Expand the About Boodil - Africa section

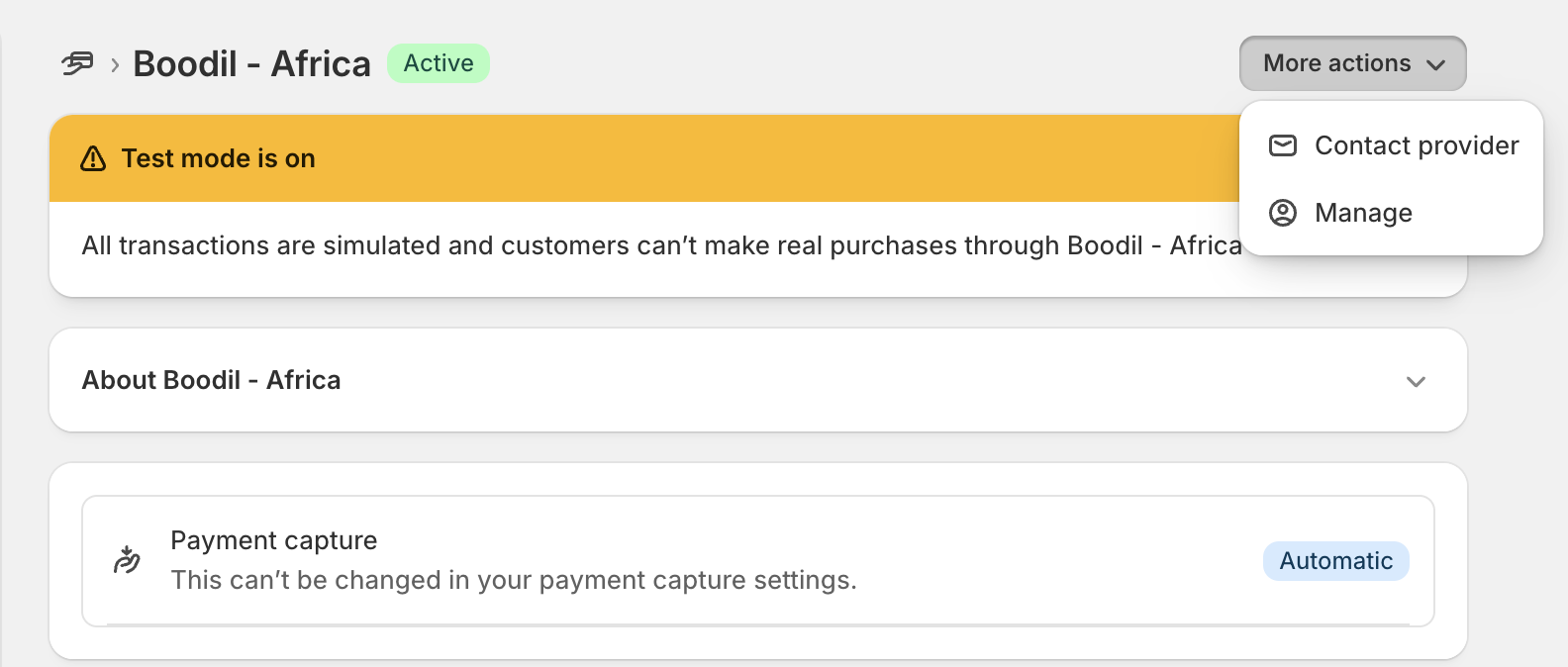[x=1416, y=381]
